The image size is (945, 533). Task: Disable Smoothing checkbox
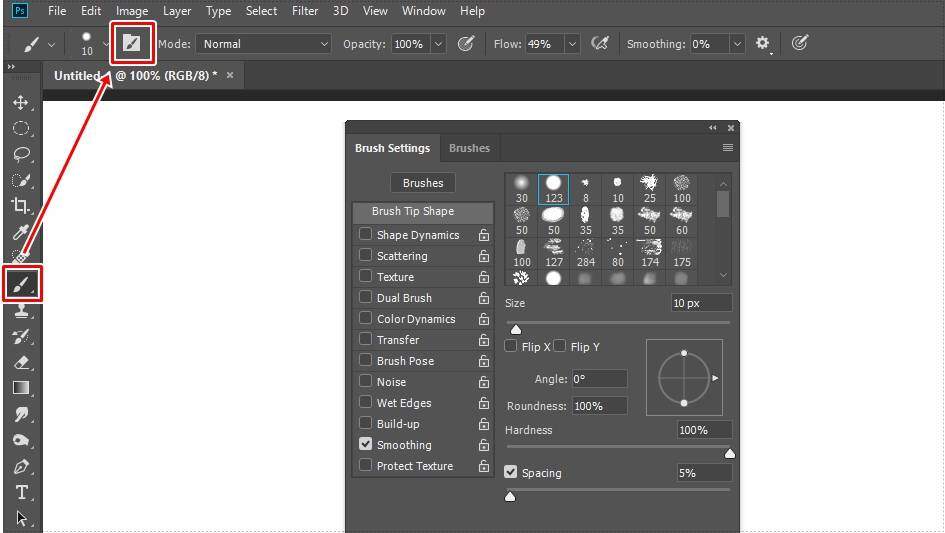(x=365, y=444)
